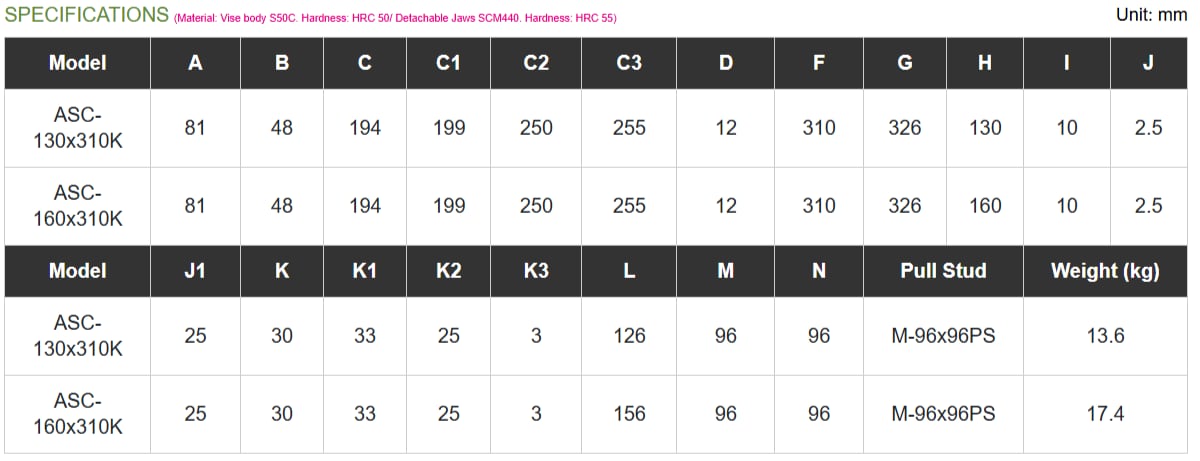Click the SPECIFICATIONS heading
This screenshot has height=461, width=1200.
point(87,15)
